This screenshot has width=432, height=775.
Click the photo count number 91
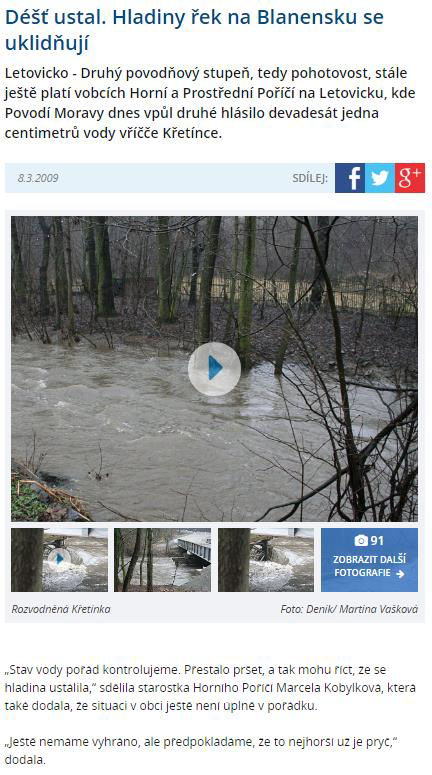click(377, 541)
